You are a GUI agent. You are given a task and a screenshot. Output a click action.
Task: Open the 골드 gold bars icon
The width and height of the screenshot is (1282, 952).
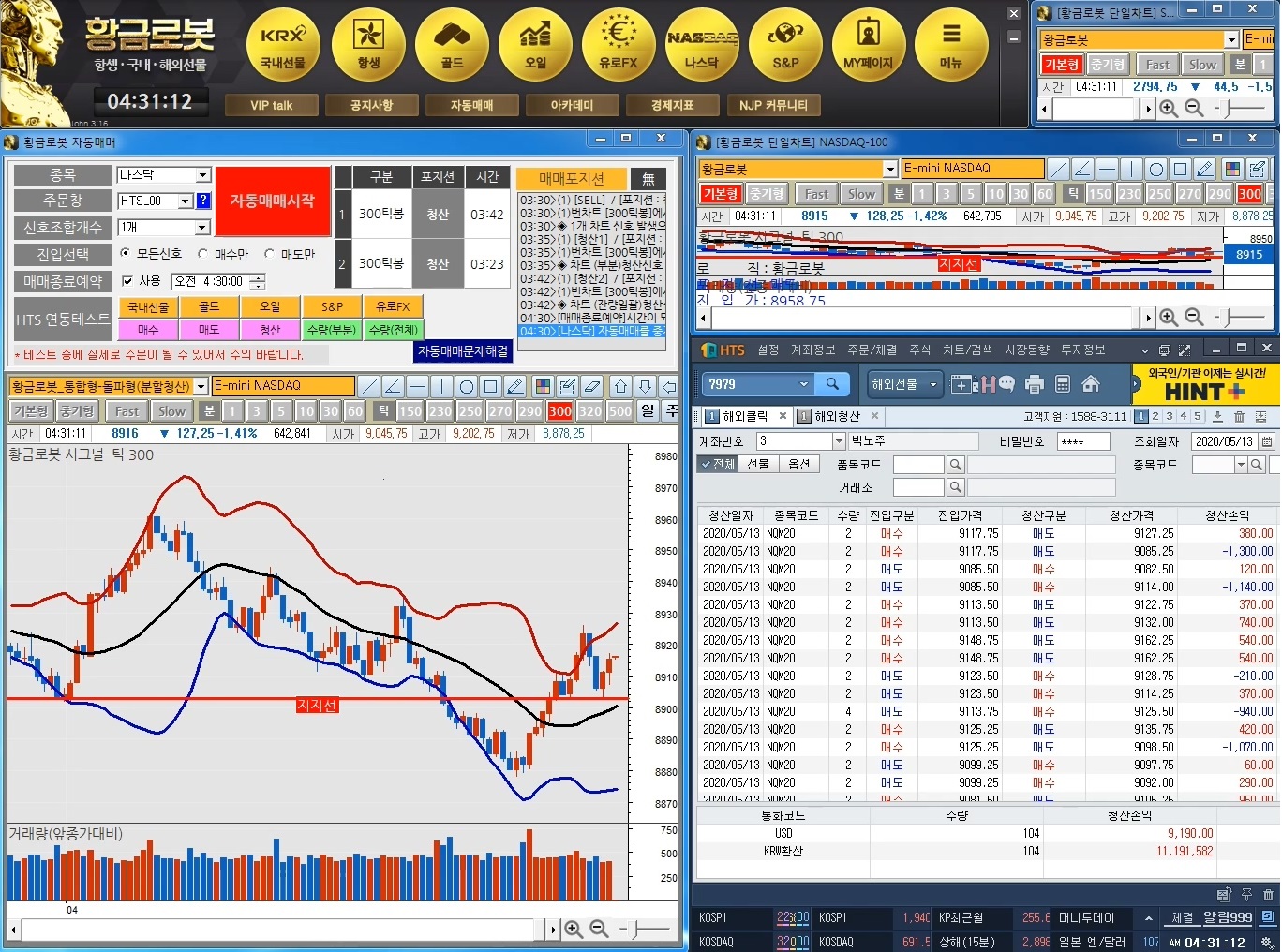(452, 44)
